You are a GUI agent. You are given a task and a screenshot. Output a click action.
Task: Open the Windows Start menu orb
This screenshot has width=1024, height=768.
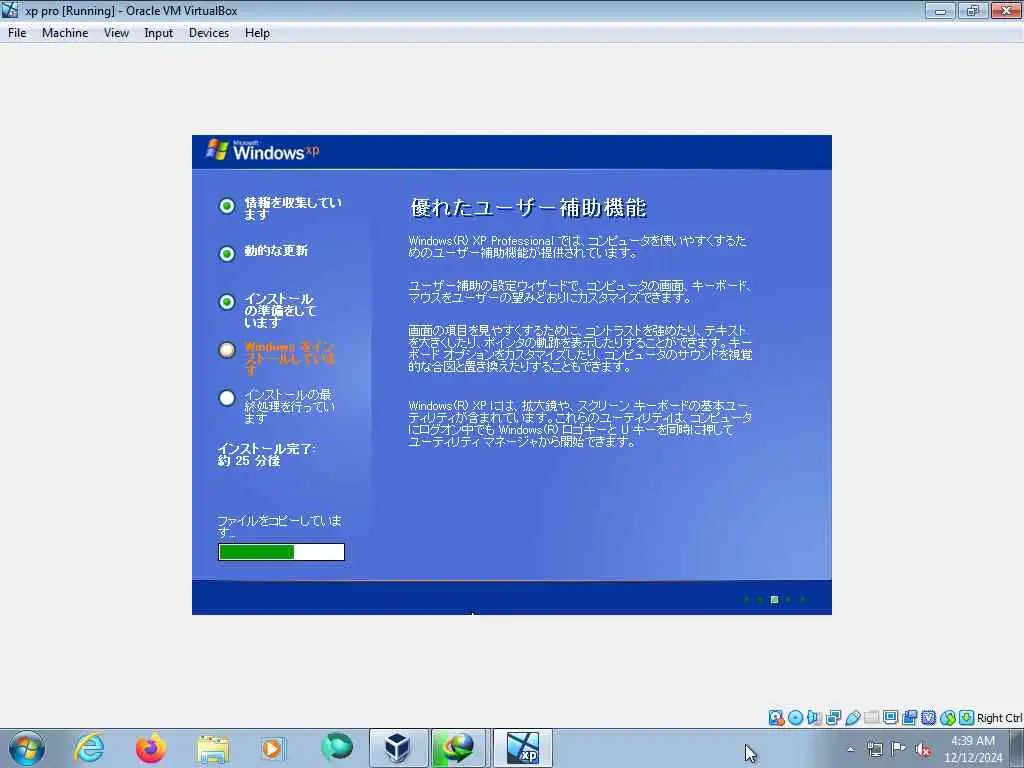(x=27, y=748)
